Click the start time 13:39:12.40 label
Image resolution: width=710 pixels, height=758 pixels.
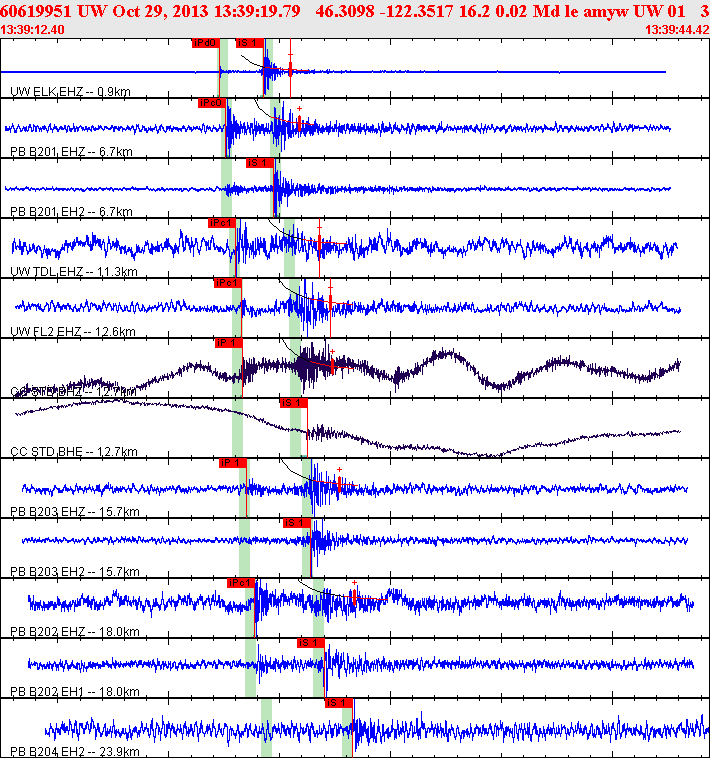coord(32,29)
